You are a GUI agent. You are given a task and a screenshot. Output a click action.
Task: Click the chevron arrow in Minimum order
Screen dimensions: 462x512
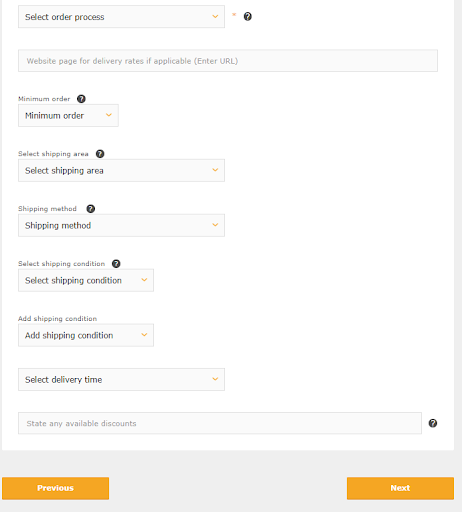tap(109, 115)
